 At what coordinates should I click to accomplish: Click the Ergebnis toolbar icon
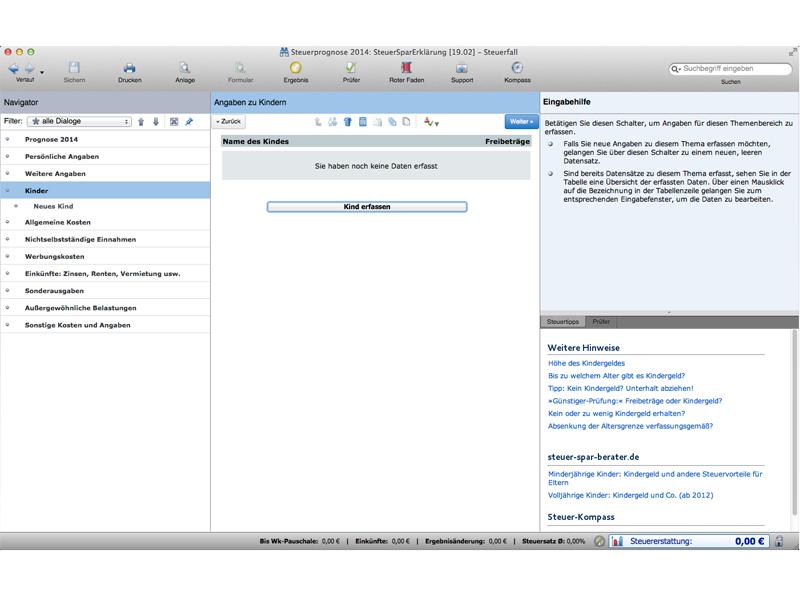click(x=296, y=72)
